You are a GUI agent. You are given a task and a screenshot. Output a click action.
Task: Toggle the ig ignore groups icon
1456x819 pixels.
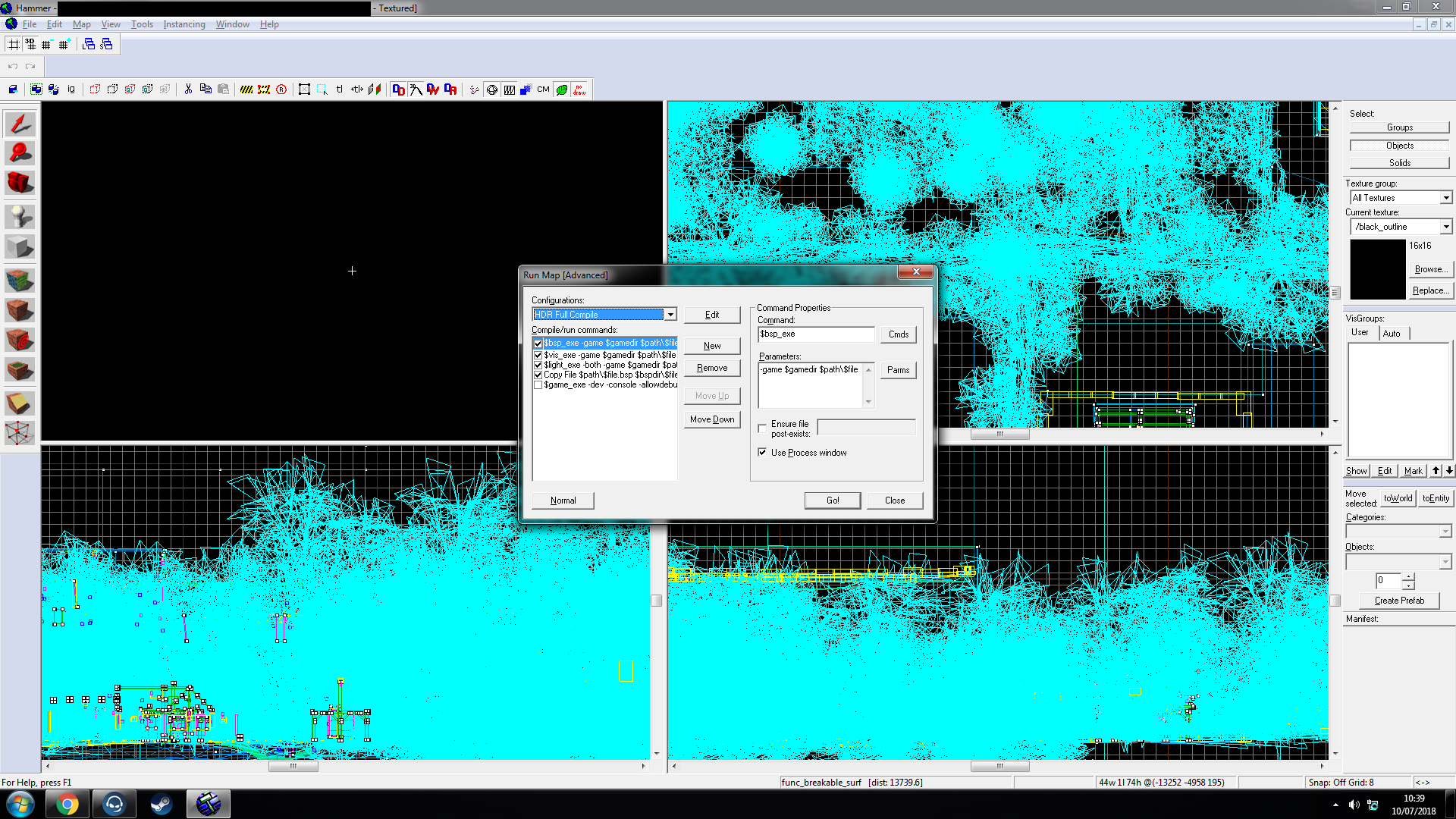(x=71, y=89)
